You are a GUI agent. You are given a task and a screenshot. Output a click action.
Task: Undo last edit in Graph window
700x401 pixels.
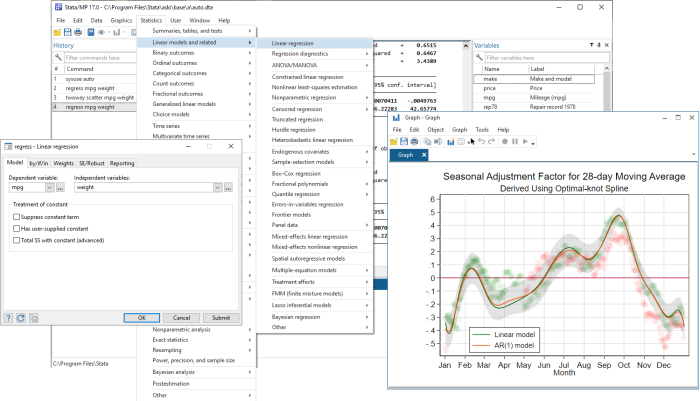(481, 142)
